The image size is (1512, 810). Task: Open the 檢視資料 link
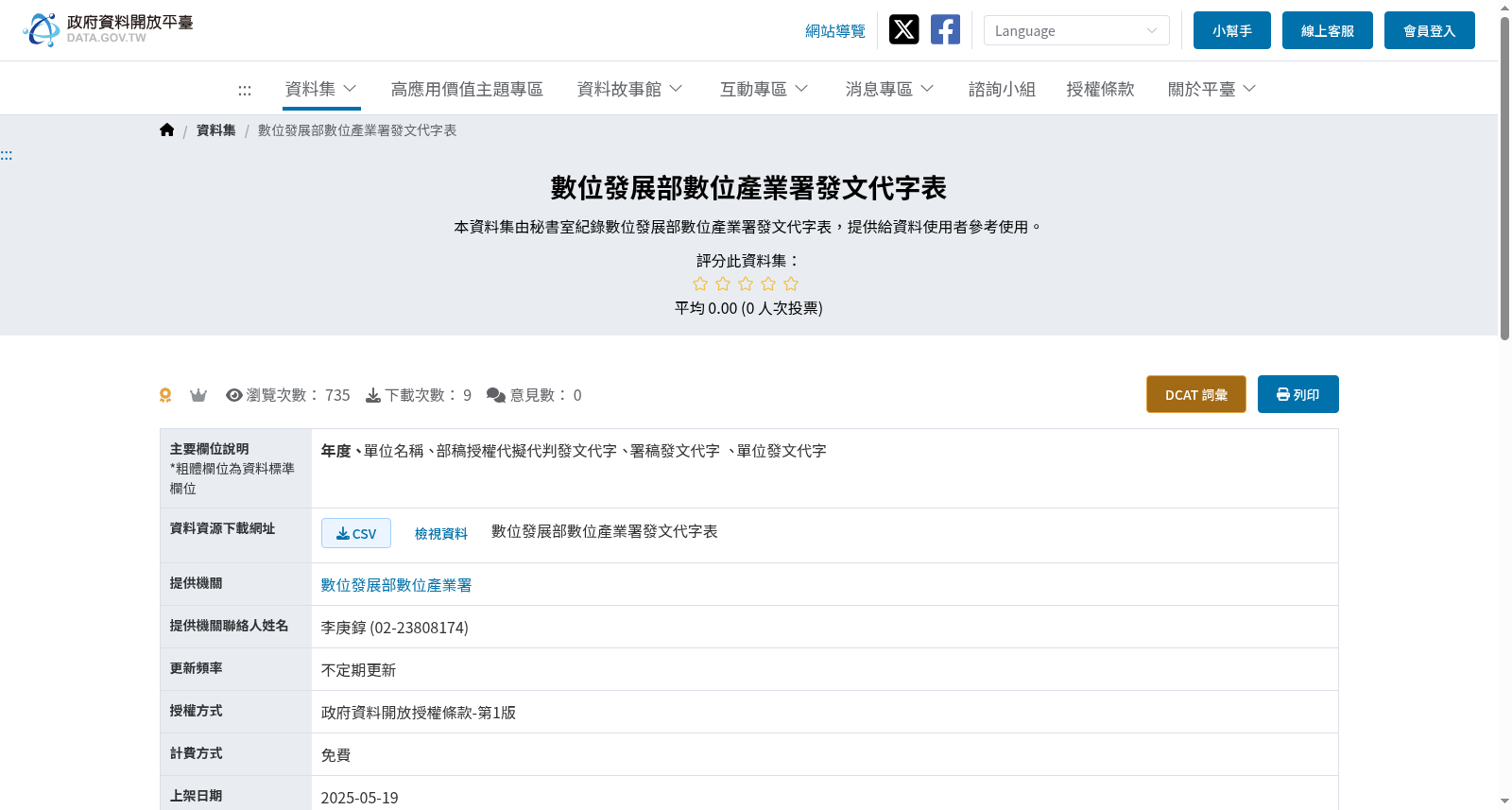441,533
